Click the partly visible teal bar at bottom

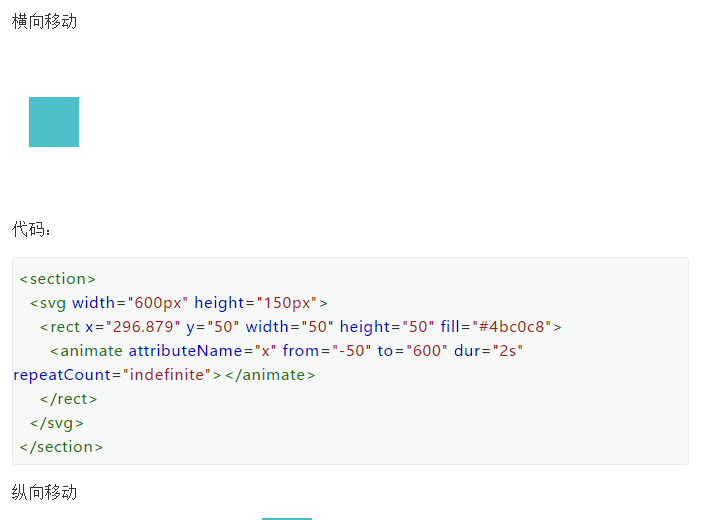point(287,517)
